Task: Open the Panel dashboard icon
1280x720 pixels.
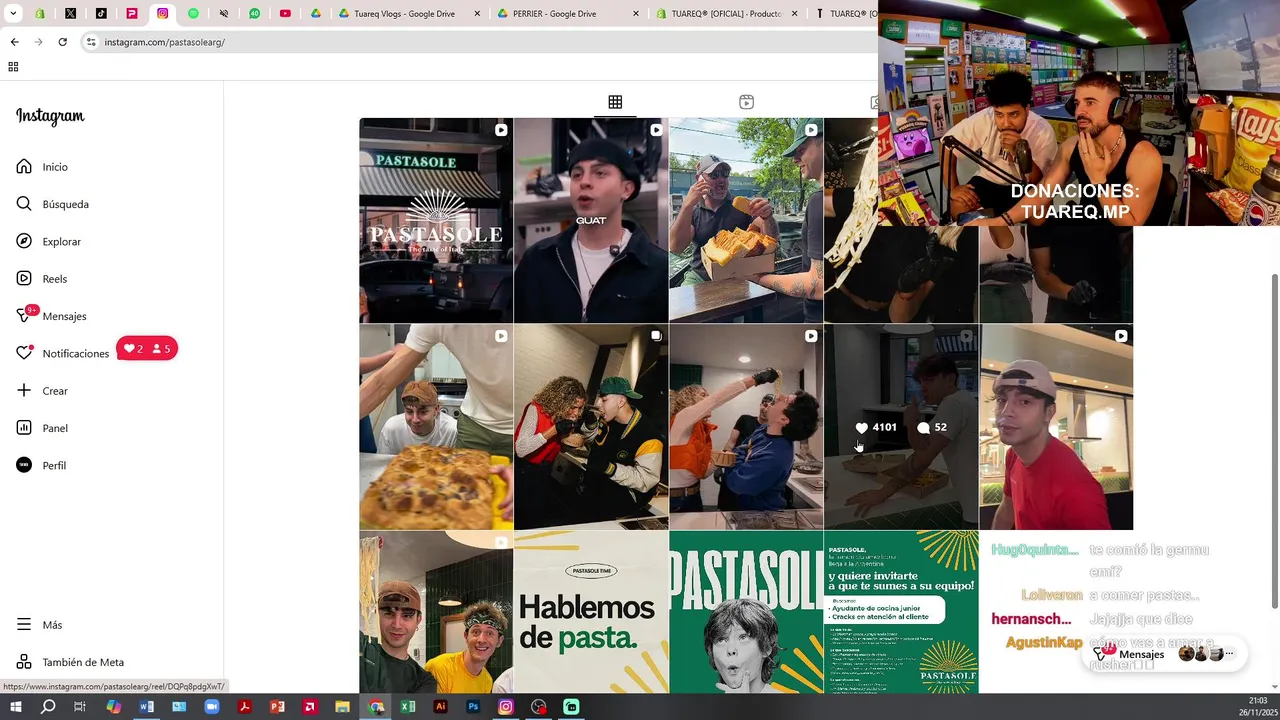Action: [24, 428]
